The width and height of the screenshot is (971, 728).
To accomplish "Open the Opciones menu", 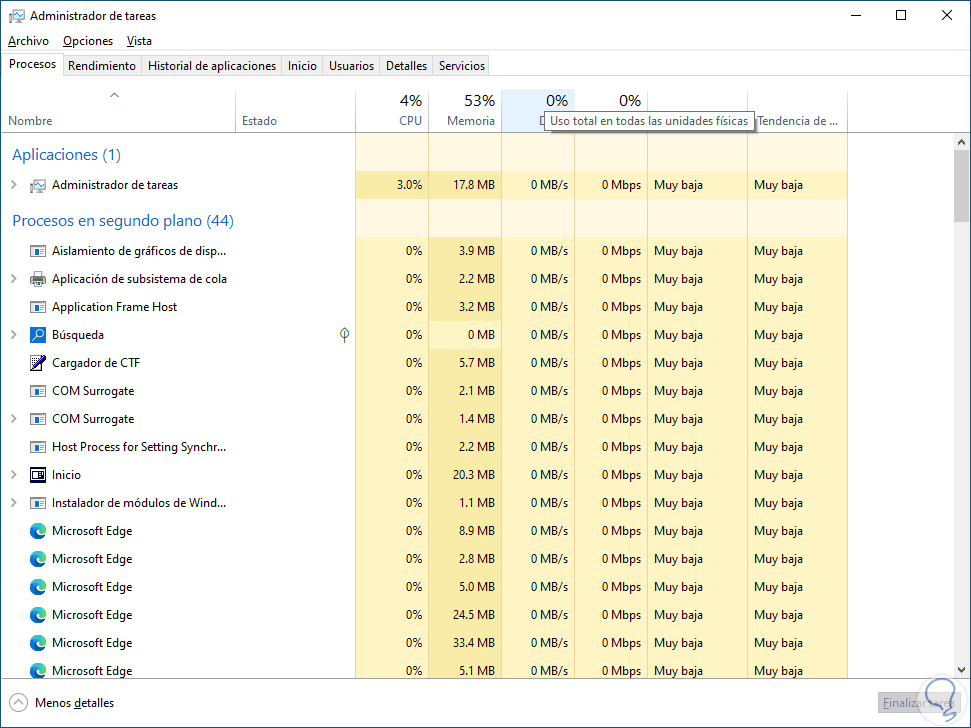I will tap(88, 41).
